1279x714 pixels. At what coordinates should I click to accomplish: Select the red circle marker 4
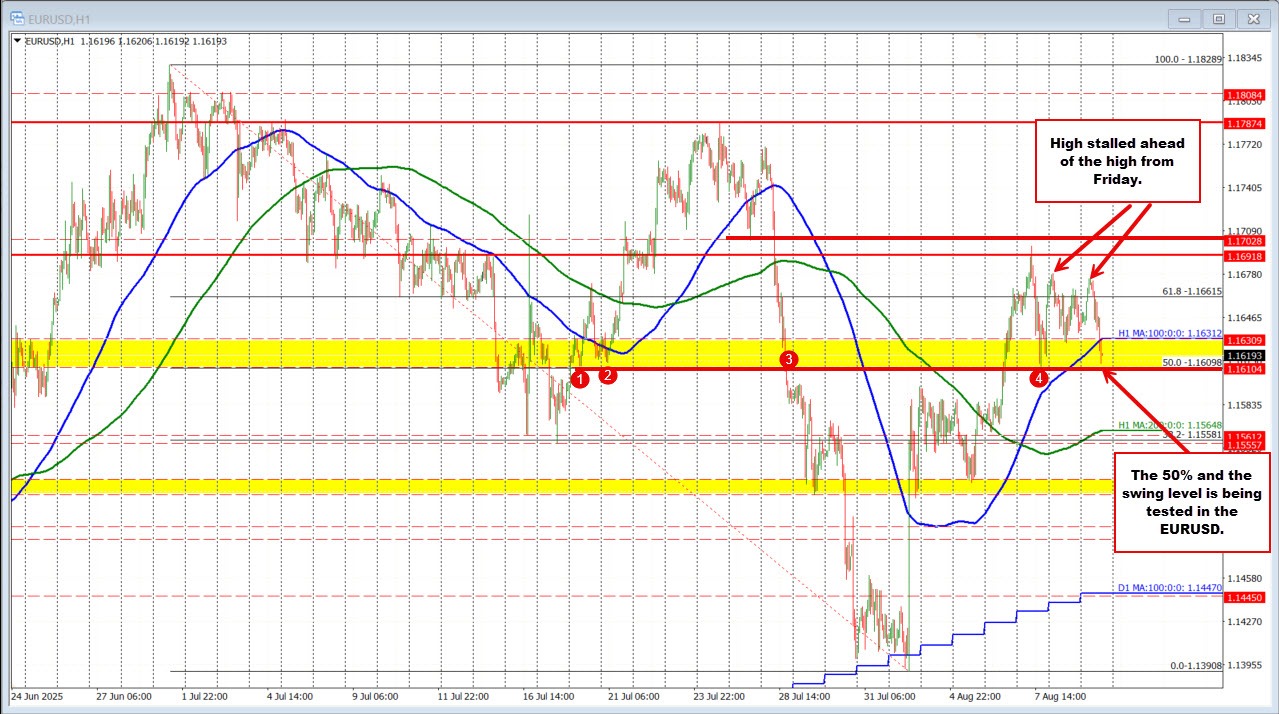[1040, 378]
